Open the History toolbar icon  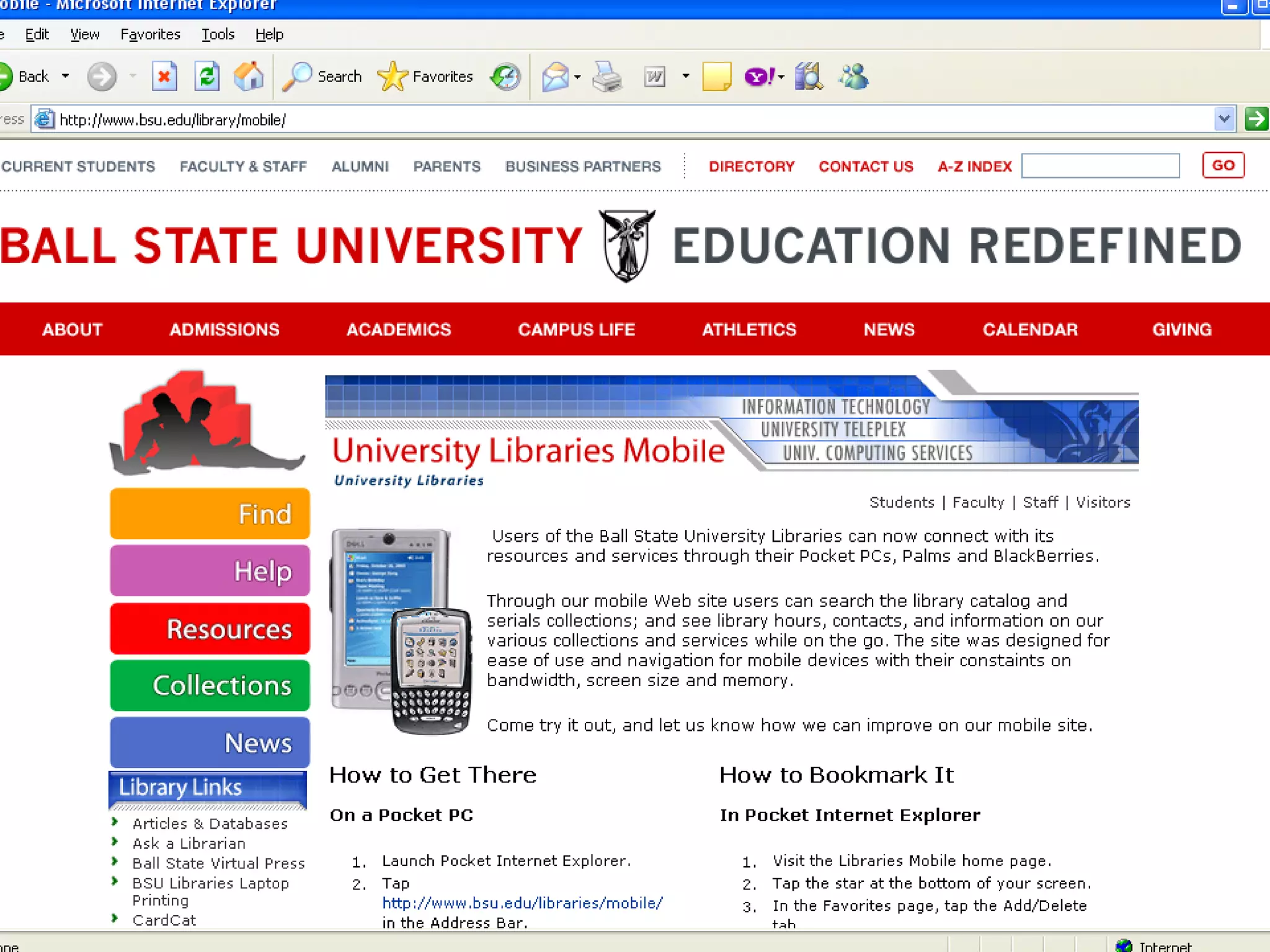pos(505,77)
